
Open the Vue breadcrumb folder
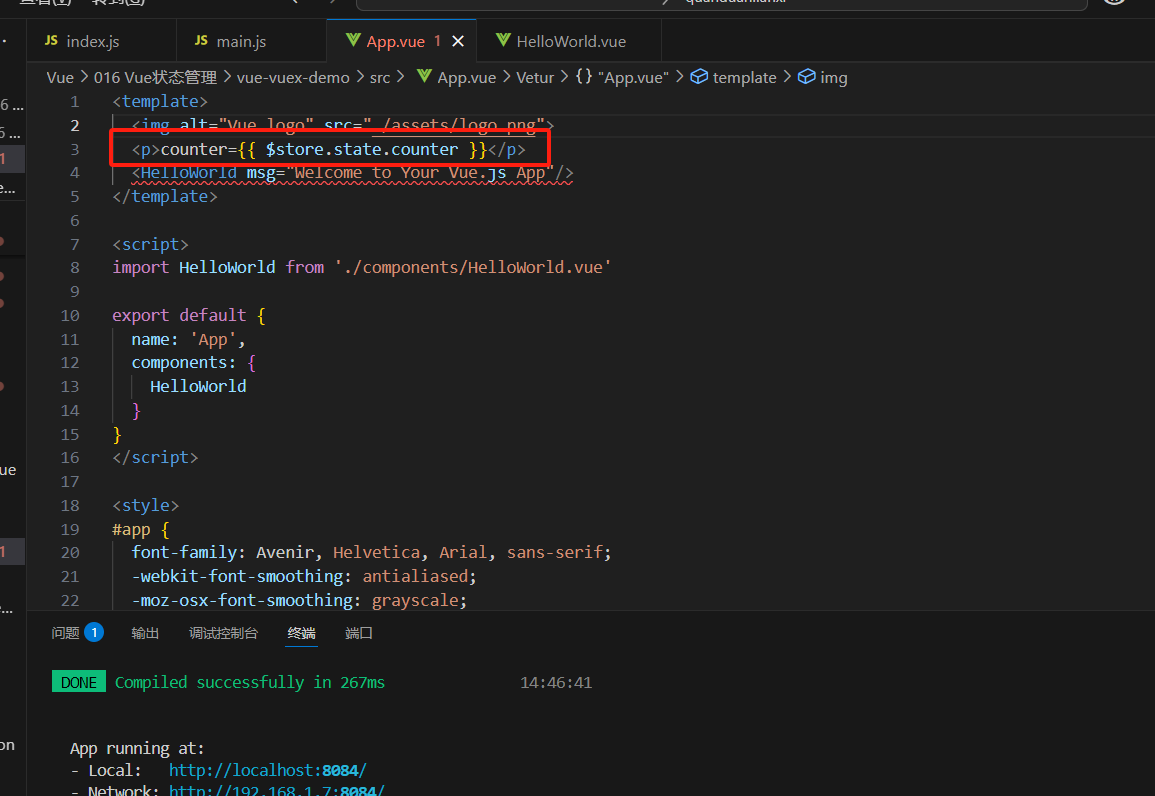click(60, 77)
